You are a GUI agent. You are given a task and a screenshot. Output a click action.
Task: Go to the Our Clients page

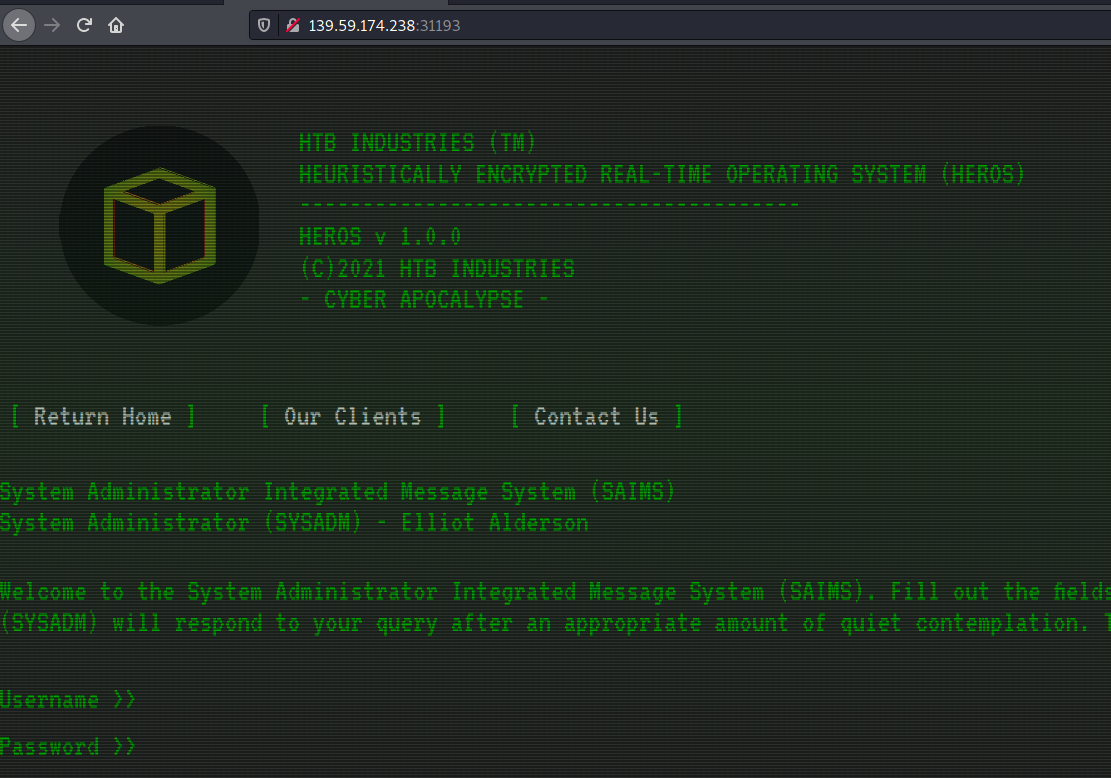pyautogui.click(x=353, y=417)
